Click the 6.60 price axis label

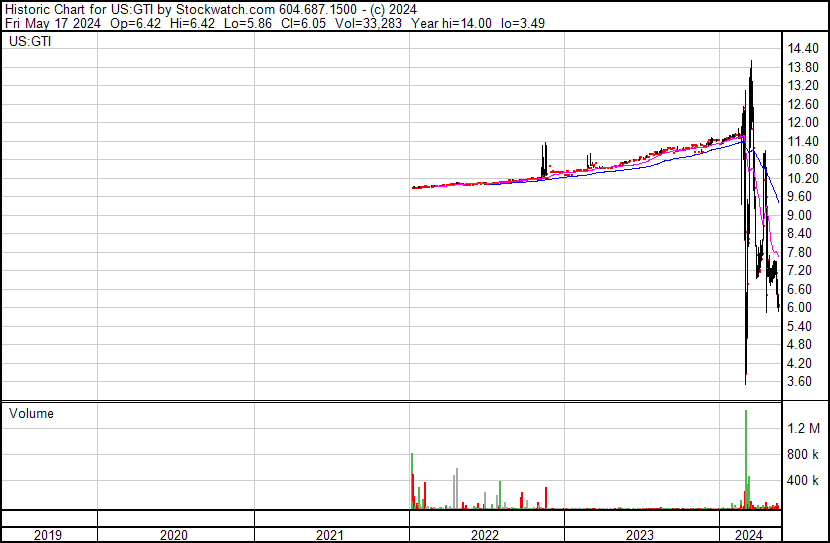click(x=800, y=289)
